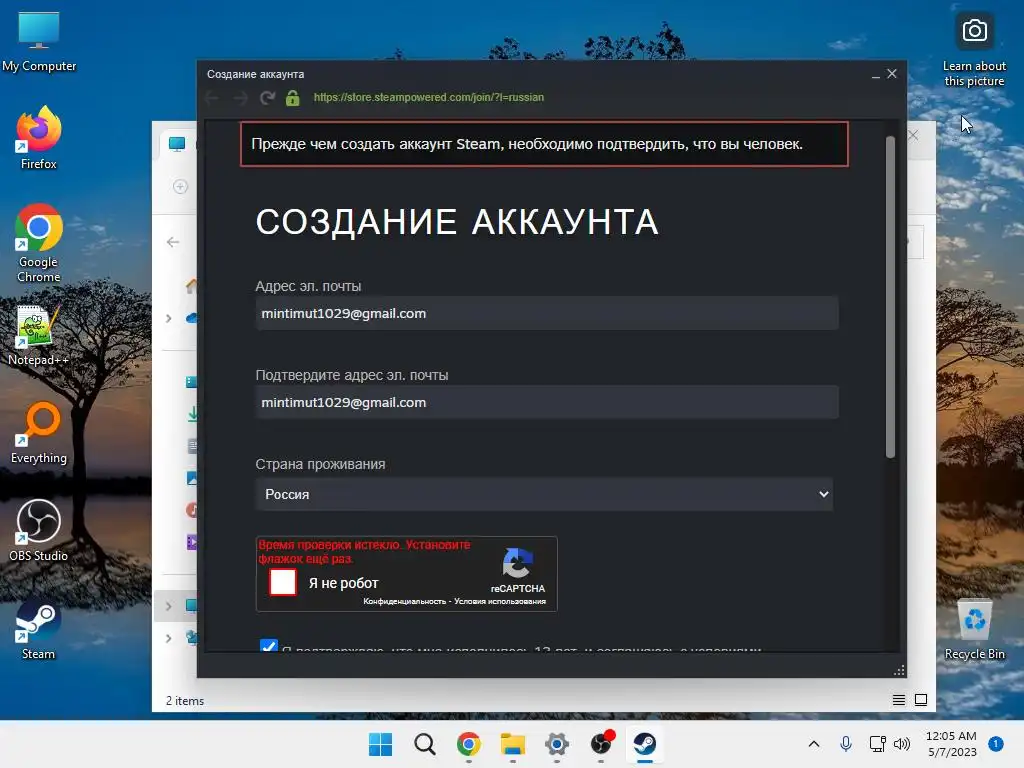
Task: Open reCAPTCHA "Конфиденциальность" link
Action: (404, 601)
